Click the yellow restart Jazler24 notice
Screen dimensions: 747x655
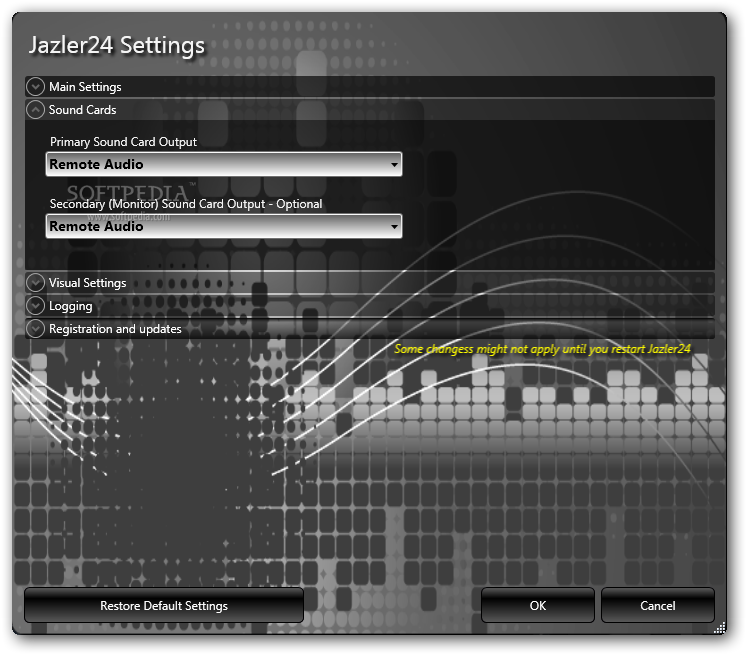coord(542,349)
